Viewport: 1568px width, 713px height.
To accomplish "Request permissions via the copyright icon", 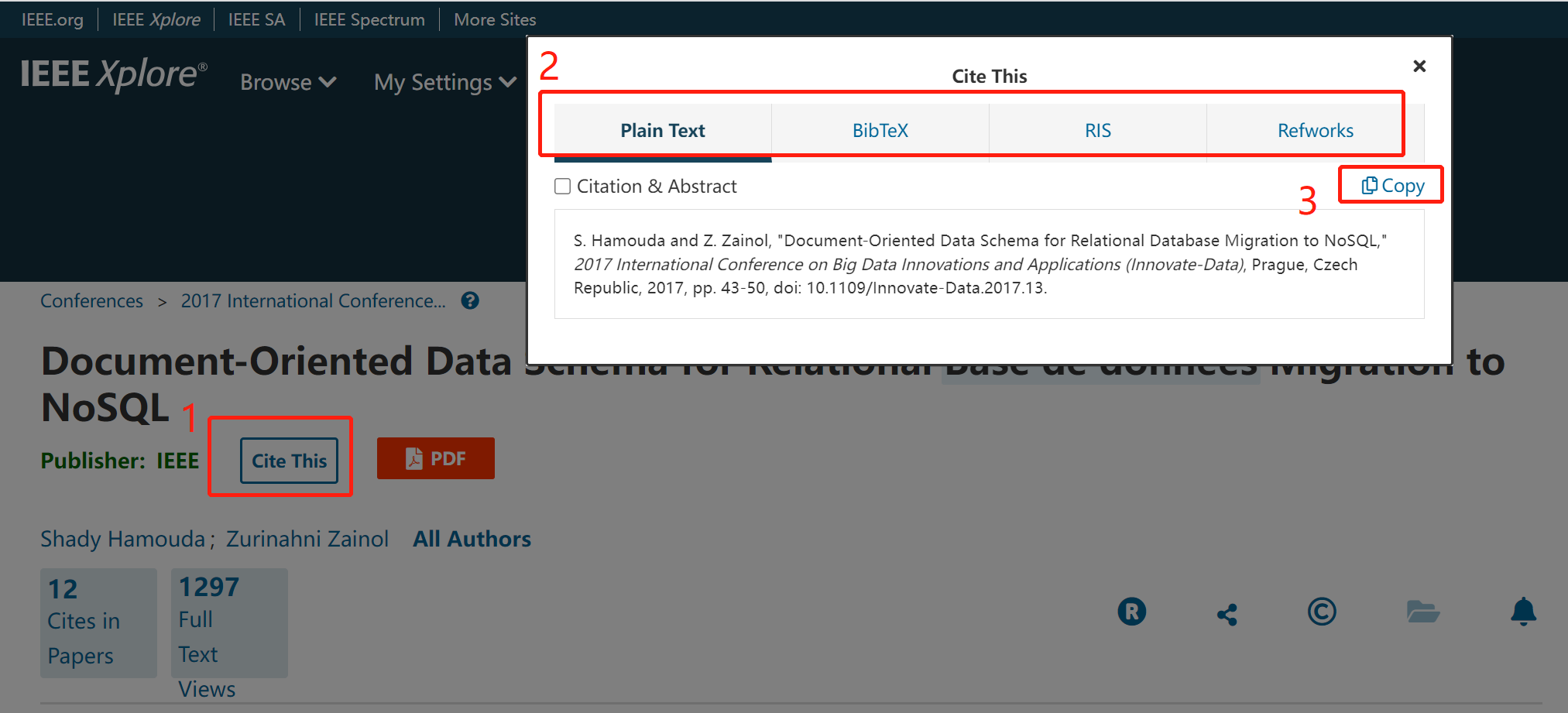I will [x=1322, y=612].
